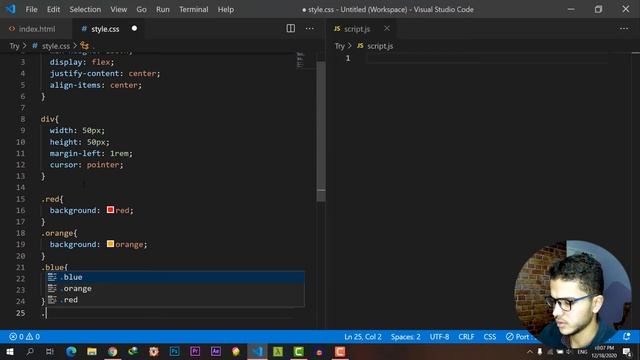Click the Visual Studio Code taskbar icon

coord(257,351)
